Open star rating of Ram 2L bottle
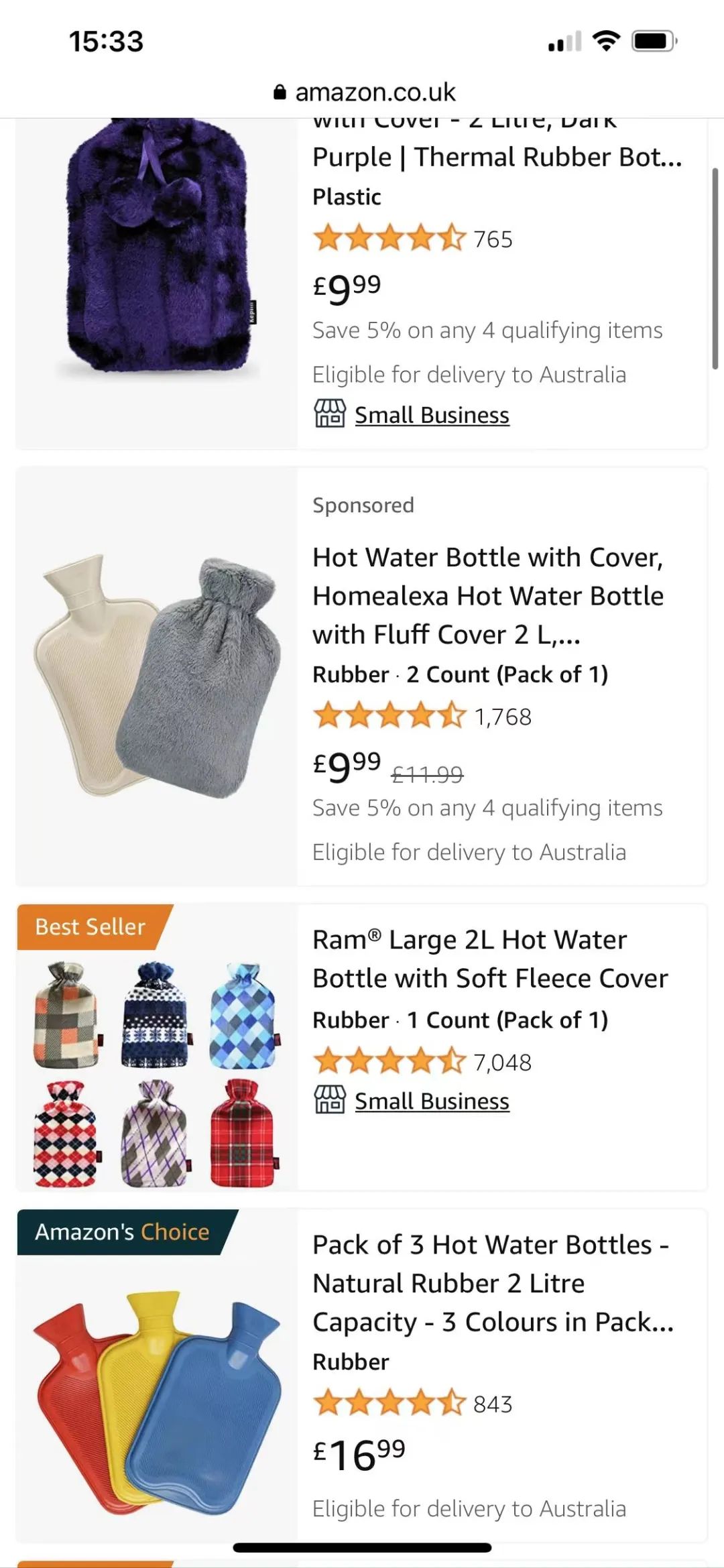724x1568 pixels. [389, 1061]
